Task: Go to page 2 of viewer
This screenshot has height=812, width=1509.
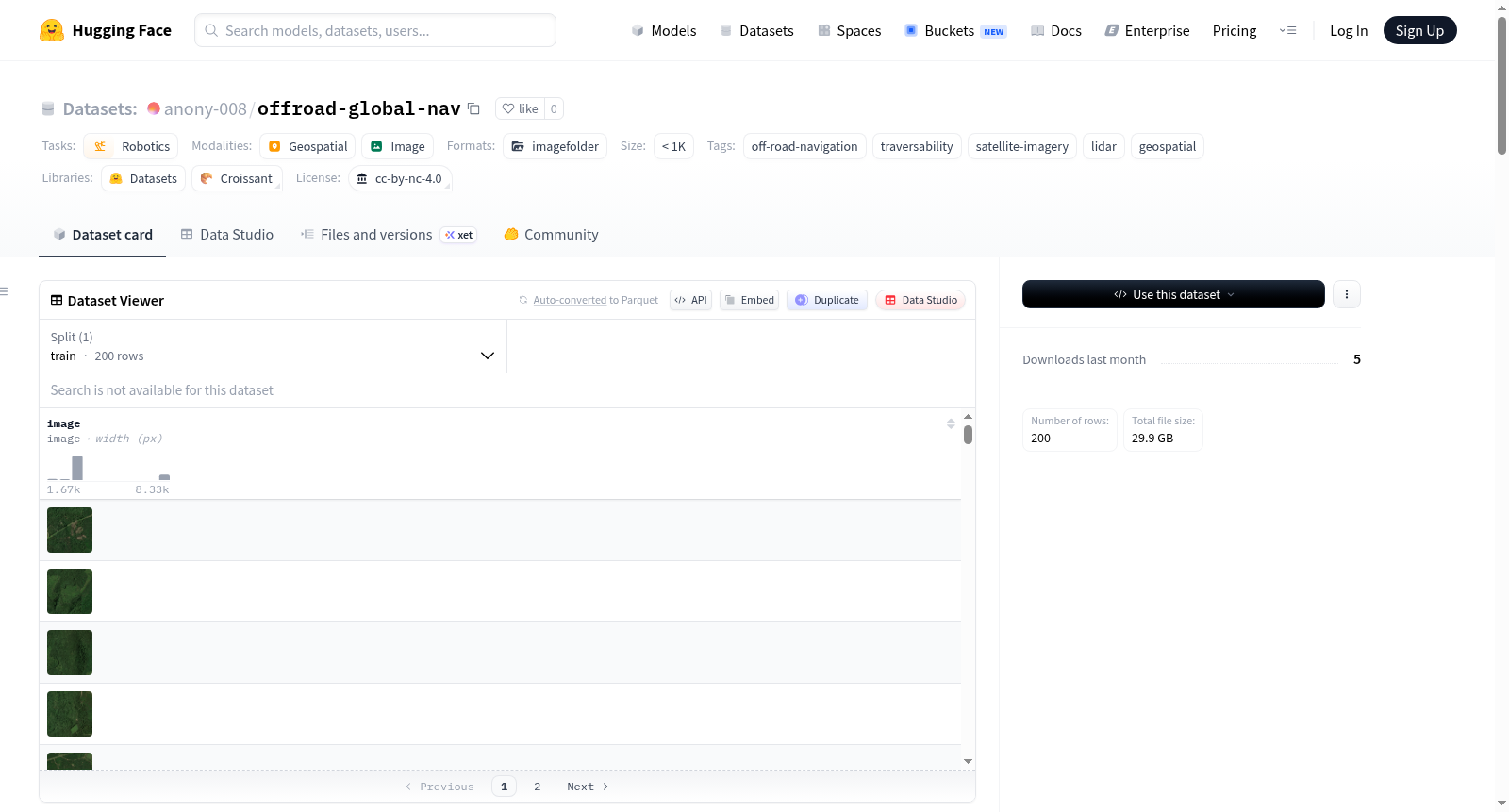Action: point(538,787)
